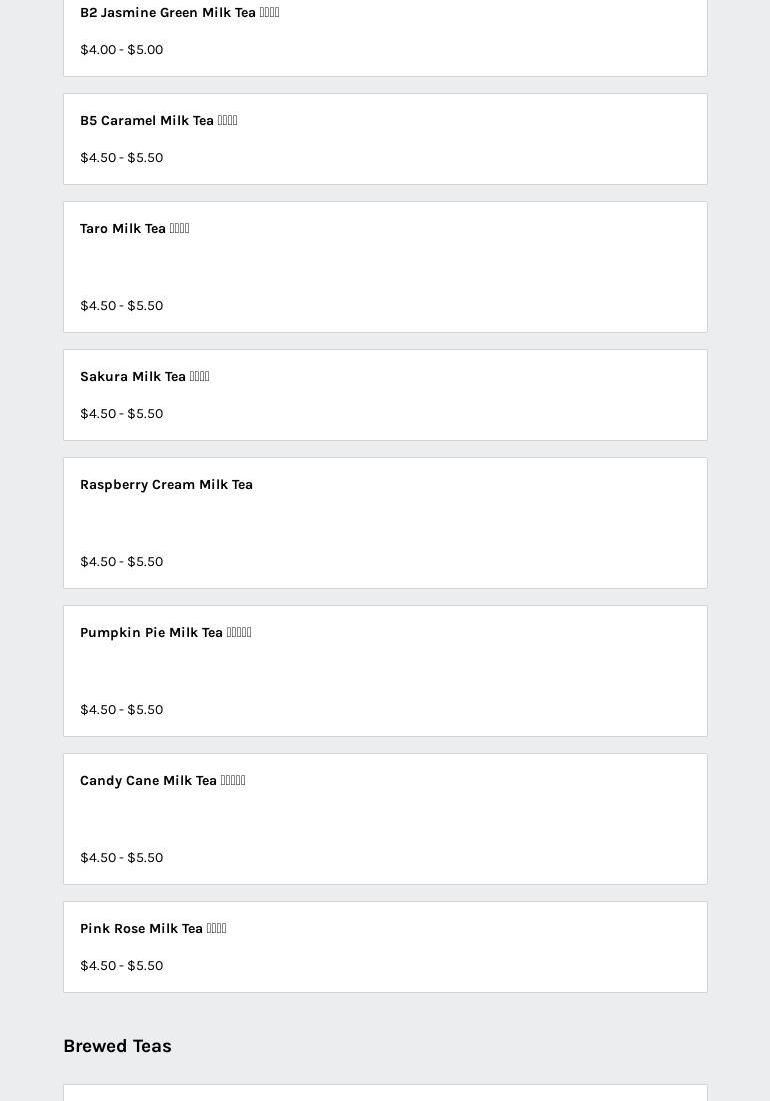770x1101 pixels.
Task: Click the blank space between Candy Cane title and price
Action: tap(385, 819)
